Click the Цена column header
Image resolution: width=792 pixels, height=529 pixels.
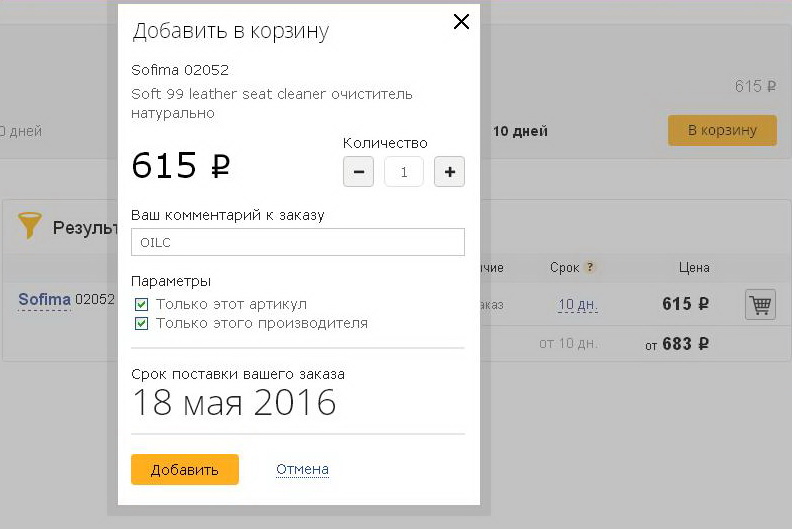(x=694, y=268)
